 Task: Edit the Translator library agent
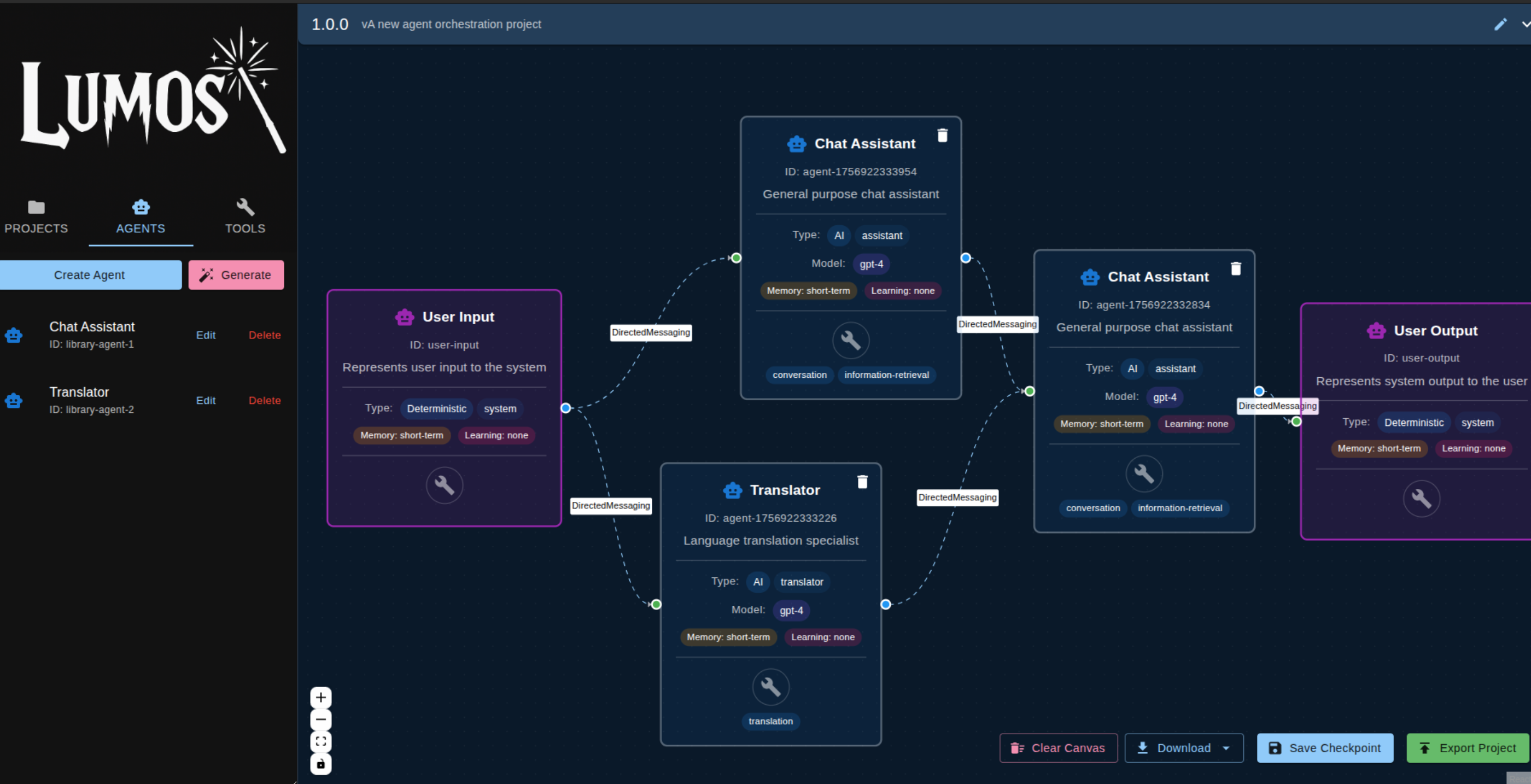click(206, 400)
